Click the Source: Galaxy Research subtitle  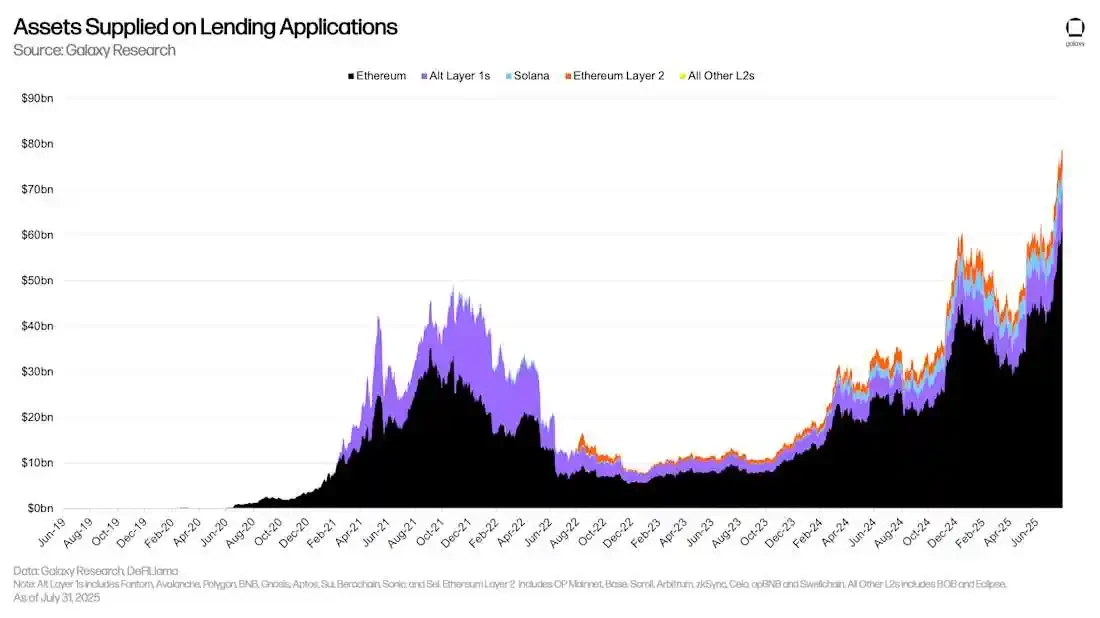(x=95, y=50)
